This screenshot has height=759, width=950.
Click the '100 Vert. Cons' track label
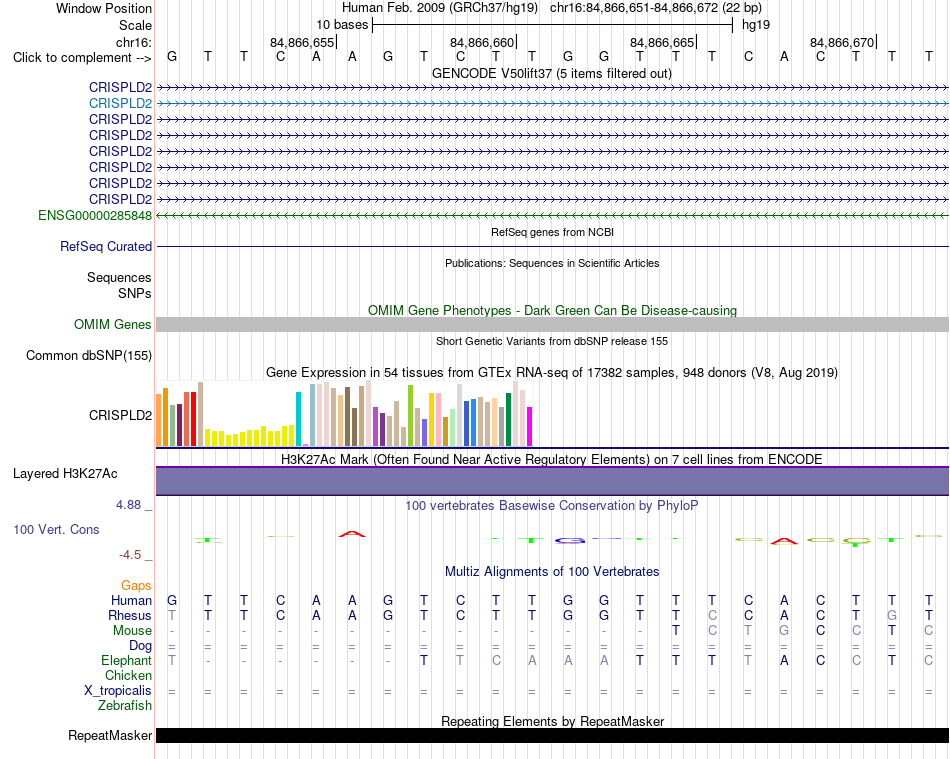tap(56, 529)
